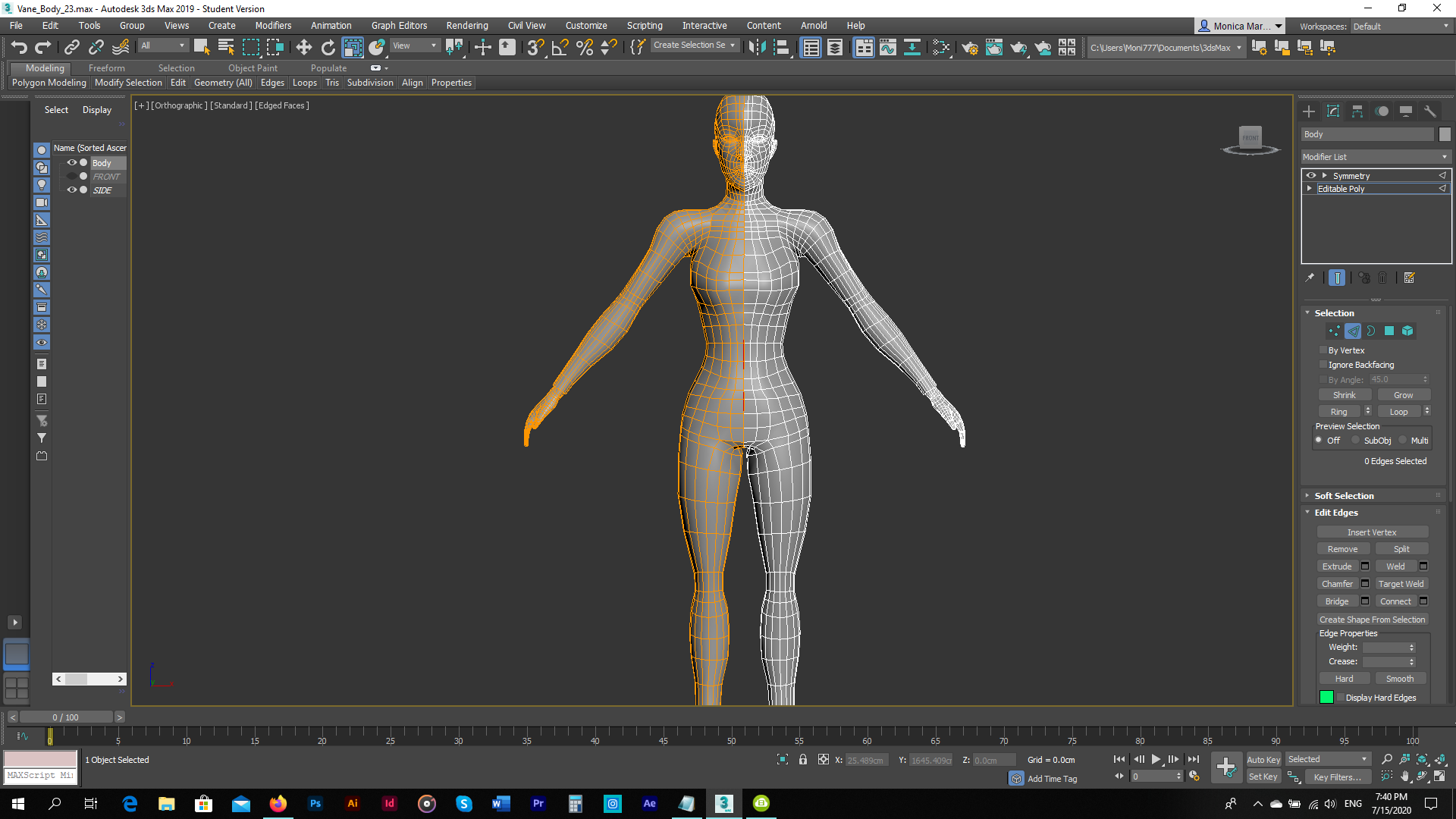Choose Vertex sub-object selection mode

pyautogui.click(x=1334, y=331)
